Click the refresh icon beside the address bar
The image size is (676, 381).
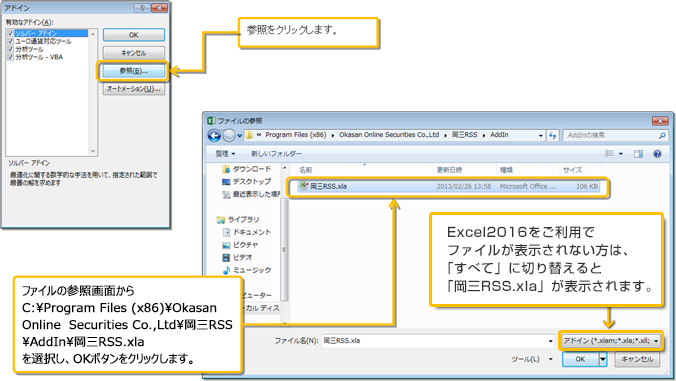553,135
